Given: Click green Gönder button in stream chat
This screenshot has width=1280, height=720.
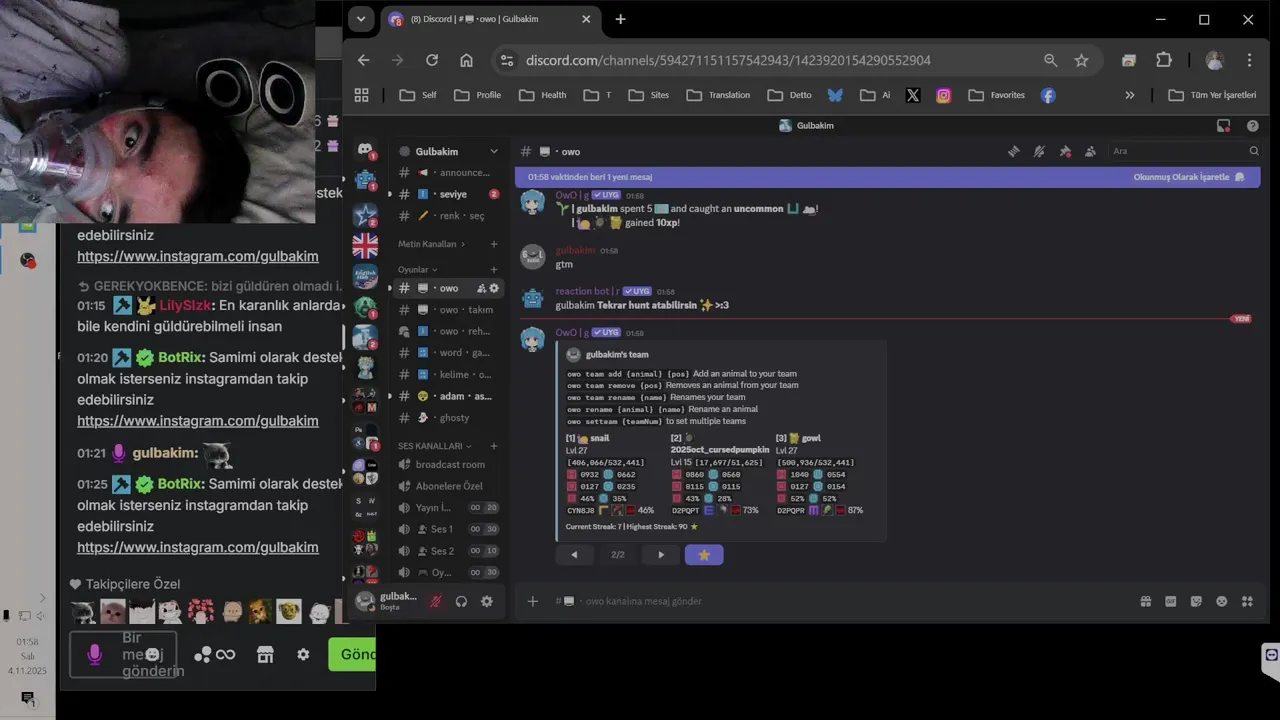Looking at the screenshot, I should 353,654.
